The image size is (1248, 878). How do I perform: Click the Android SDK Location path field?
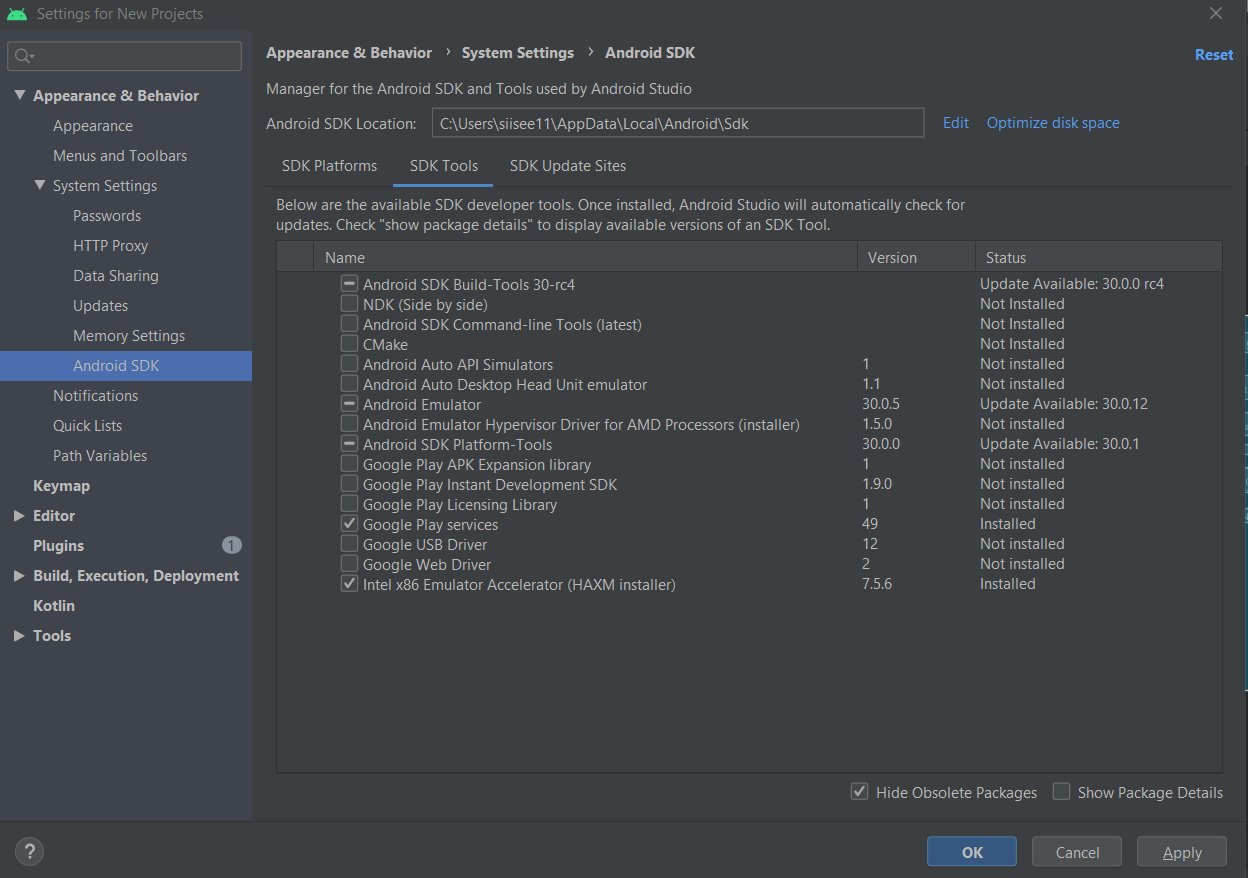pos(678,123)
